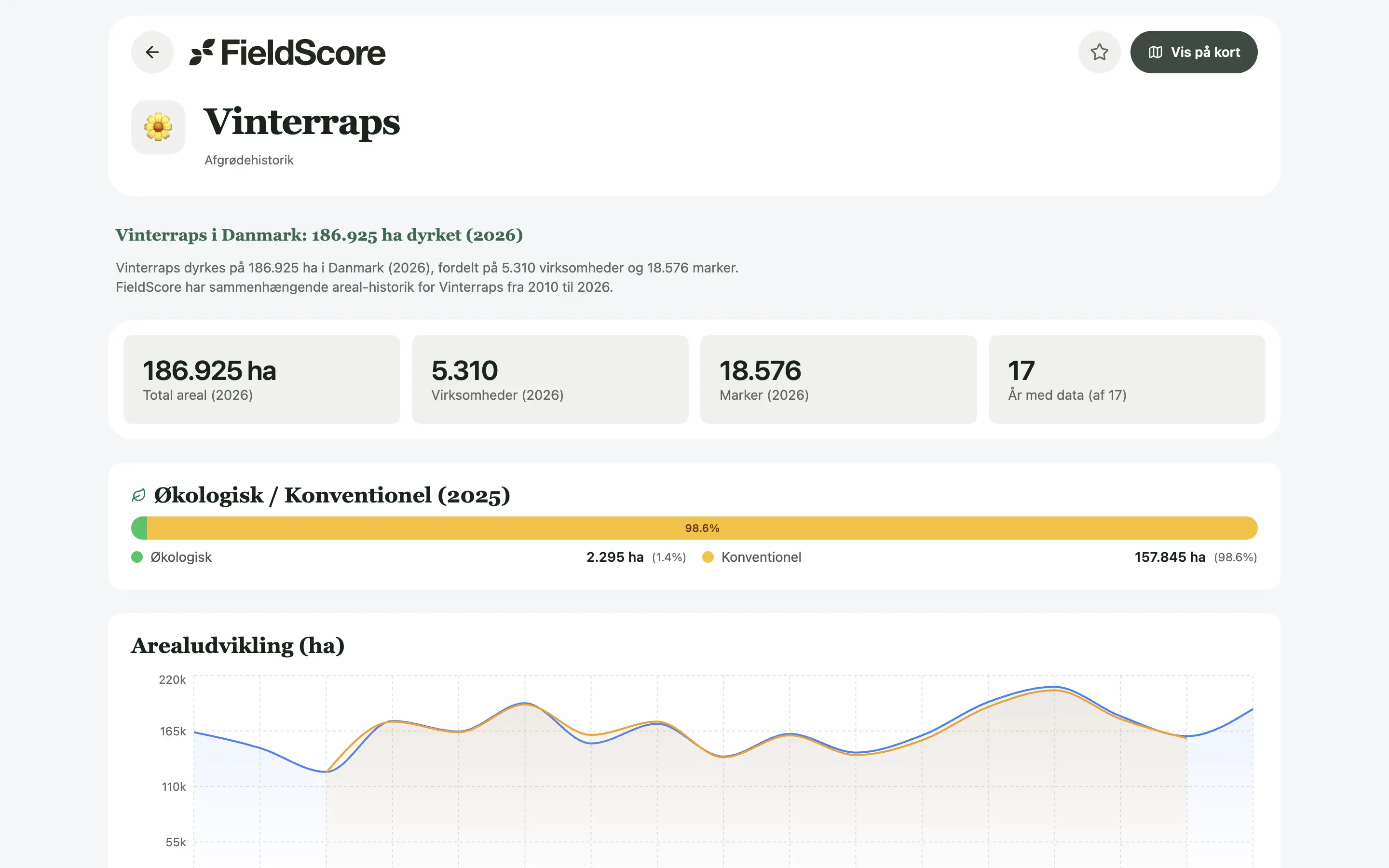This screenshot has width=1389, height=868.
Task: Click the Vinterraps page title
Action: (x=302, y=122)
